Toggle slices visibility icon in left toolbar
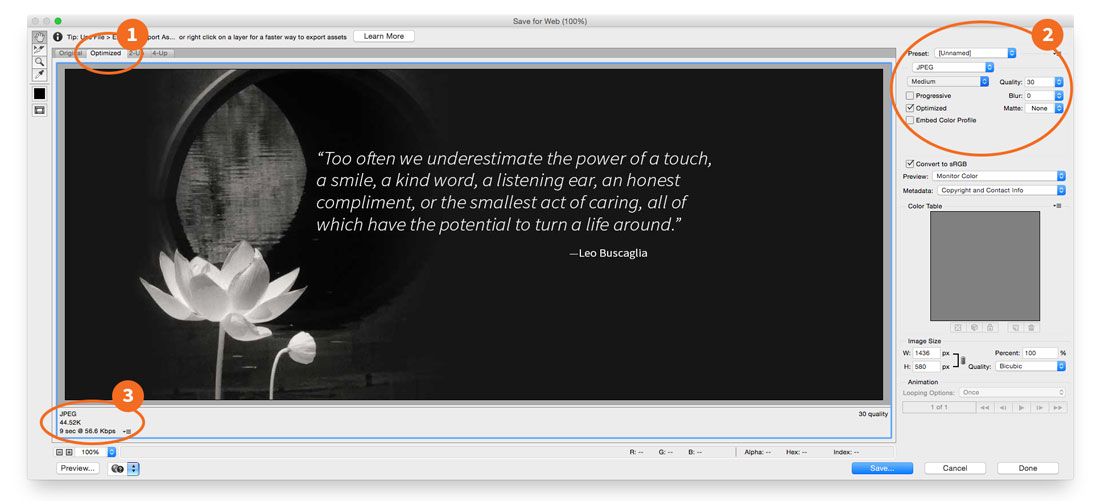The image size is (1100, 501). click(x=39, y=110)
